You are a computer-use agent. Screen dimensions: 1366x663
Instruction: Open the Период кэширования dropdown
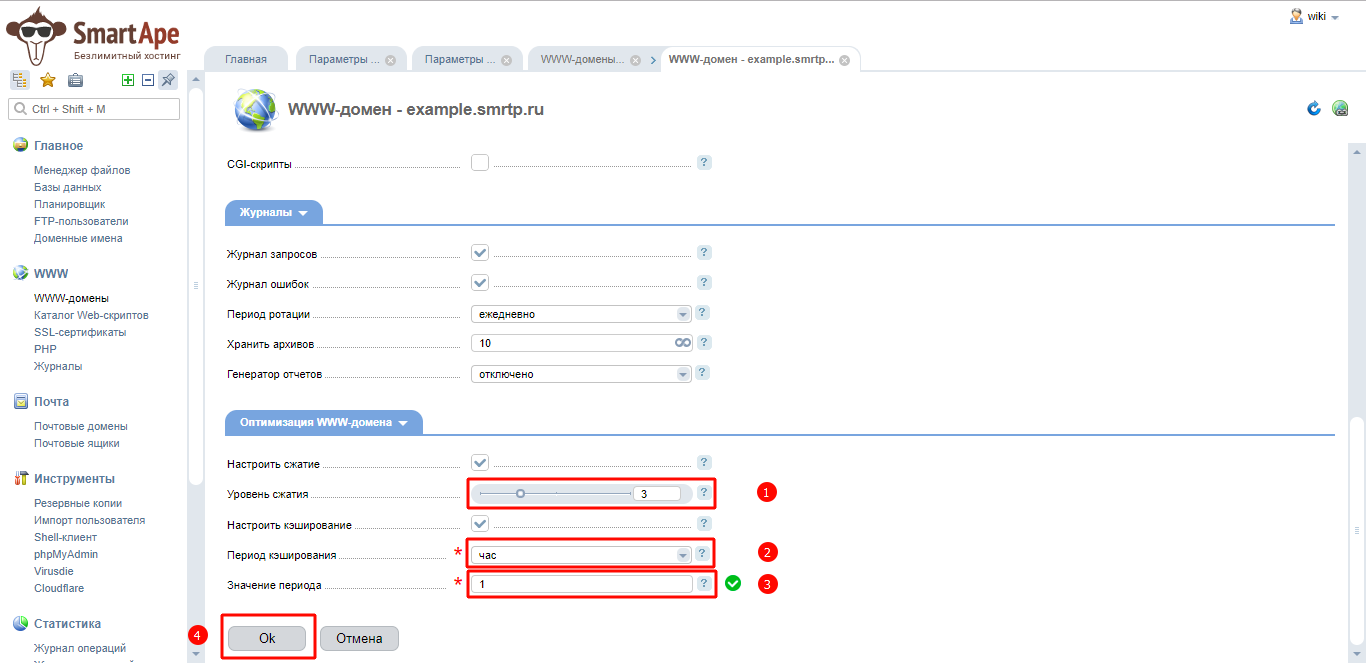tap(581, 555)
